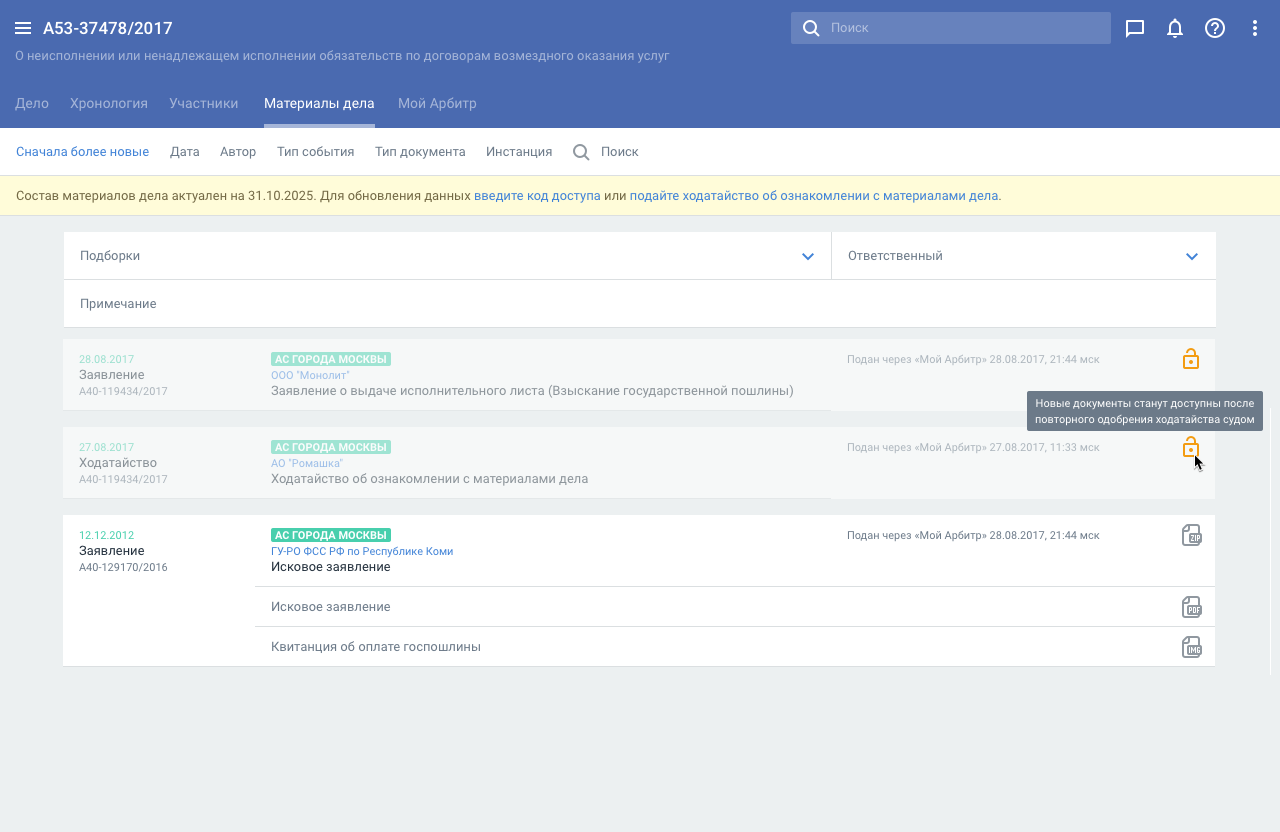
Task: Click the Примечание note field
Action: (x=640, y=304)
